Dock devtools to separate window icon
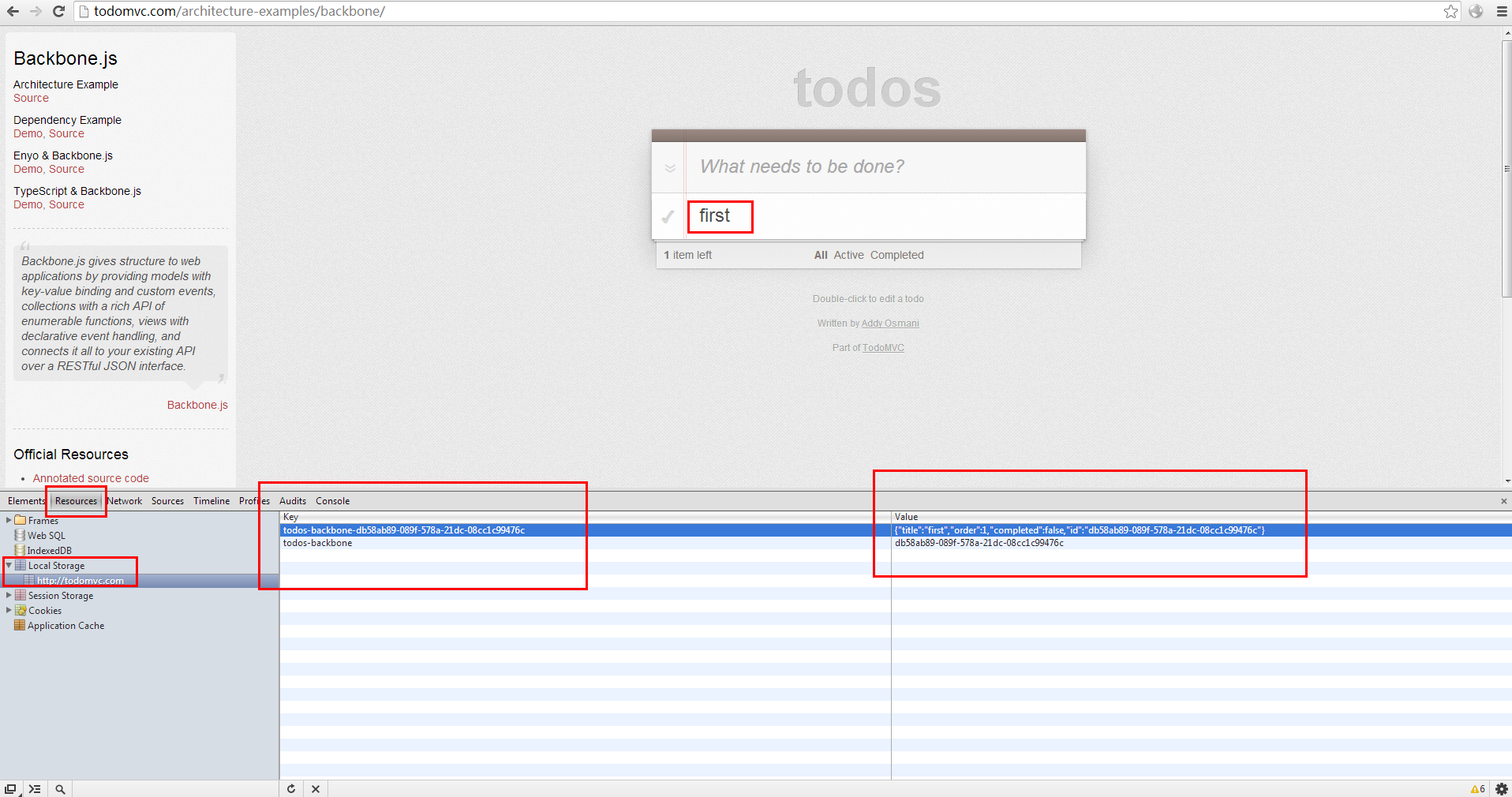Image resolution: width=1512 pixels, height=797 pixels. pos(10,788)
